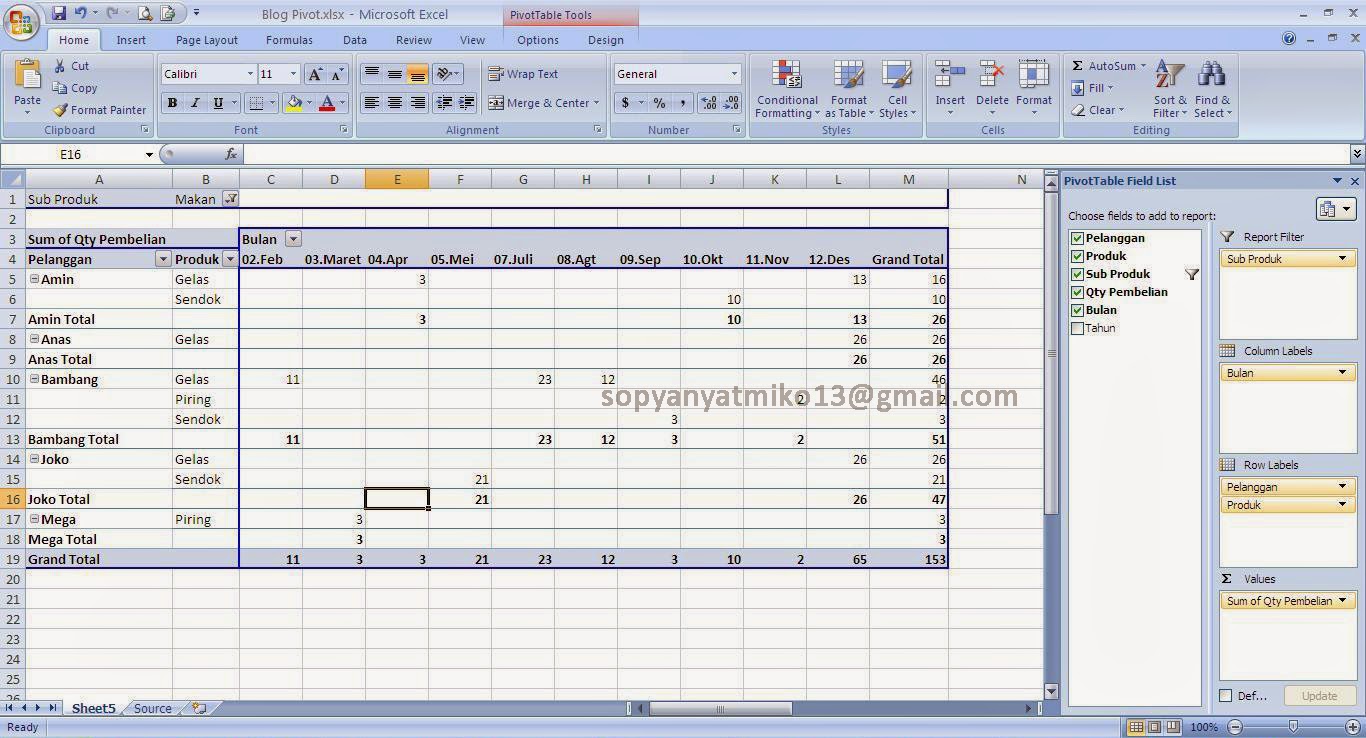Viewport: 1366px width, 738px height.
Task: Open the General number format dropdown
Action: tap(733, 73)
